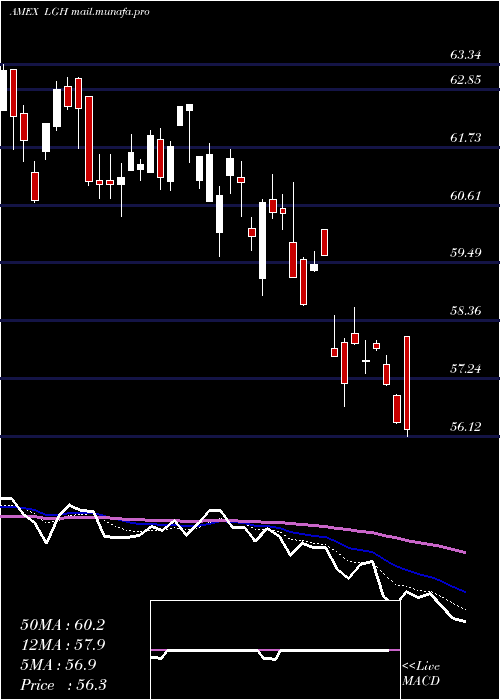Click the AMEX LGH mail.munafa.pro title
The width and height of the screenshot is (500, 700).
(79, 12)
